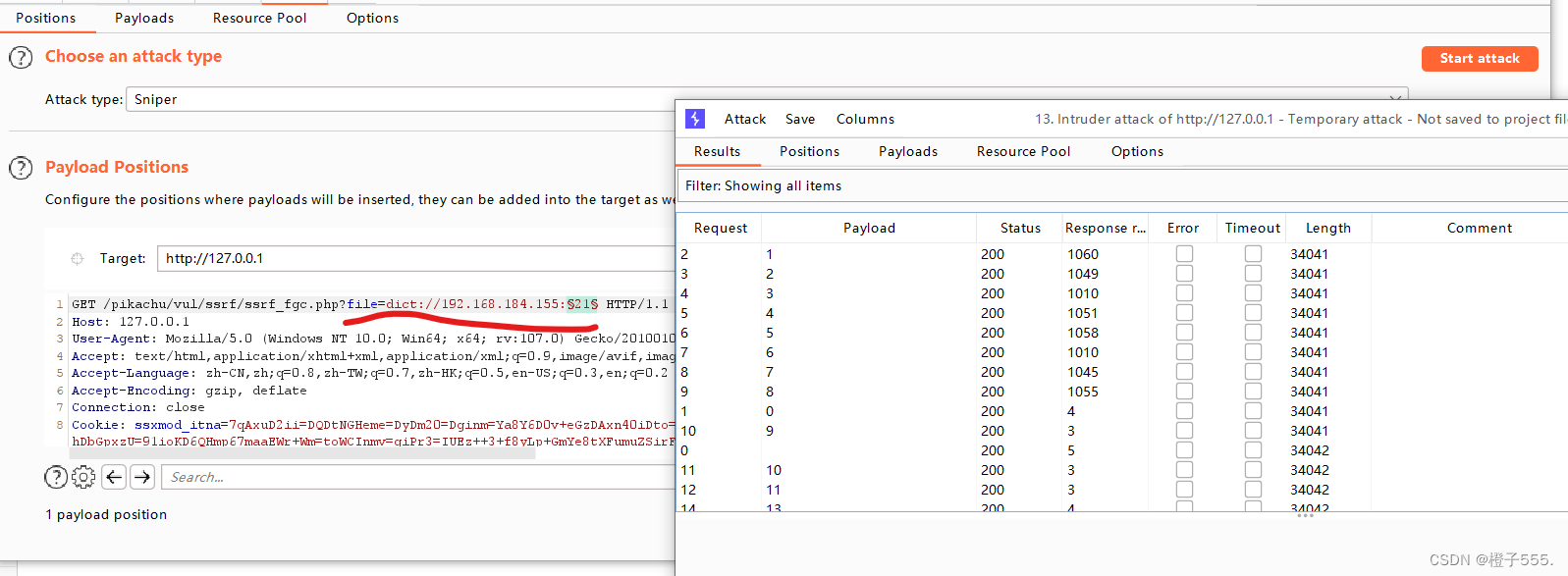Click the §21§ payload marker in request
Image resolution: width=1568 pixels, height=576 pixels.
pyautogui.click(x=582, y=304)
